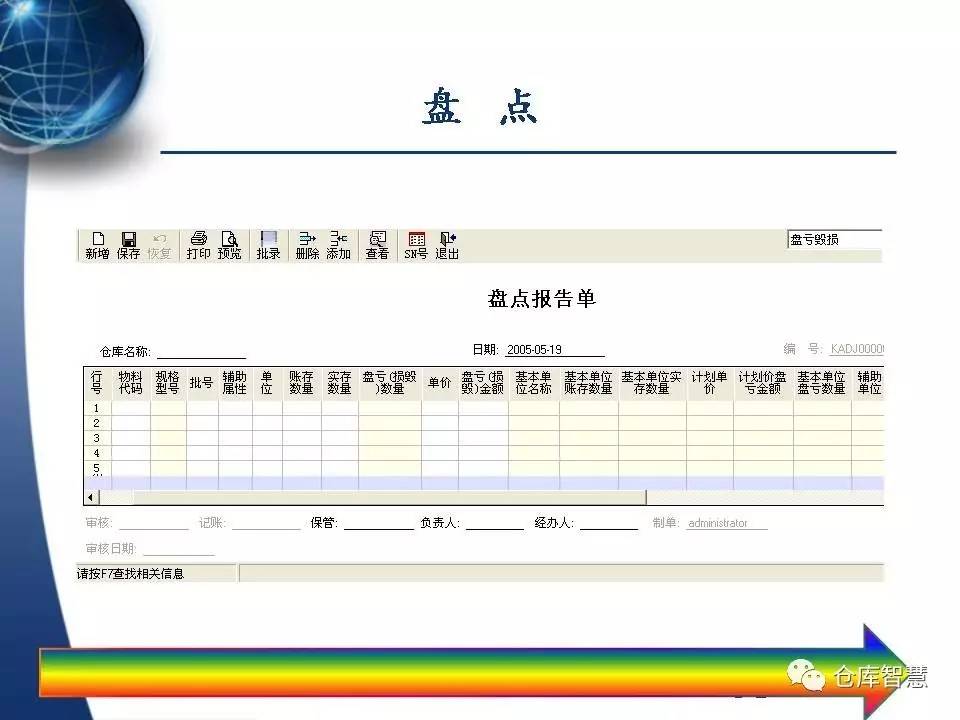Click the 仓库名称 input field
The height and width of the screenshot is (720, 960).
click(201, 351)
